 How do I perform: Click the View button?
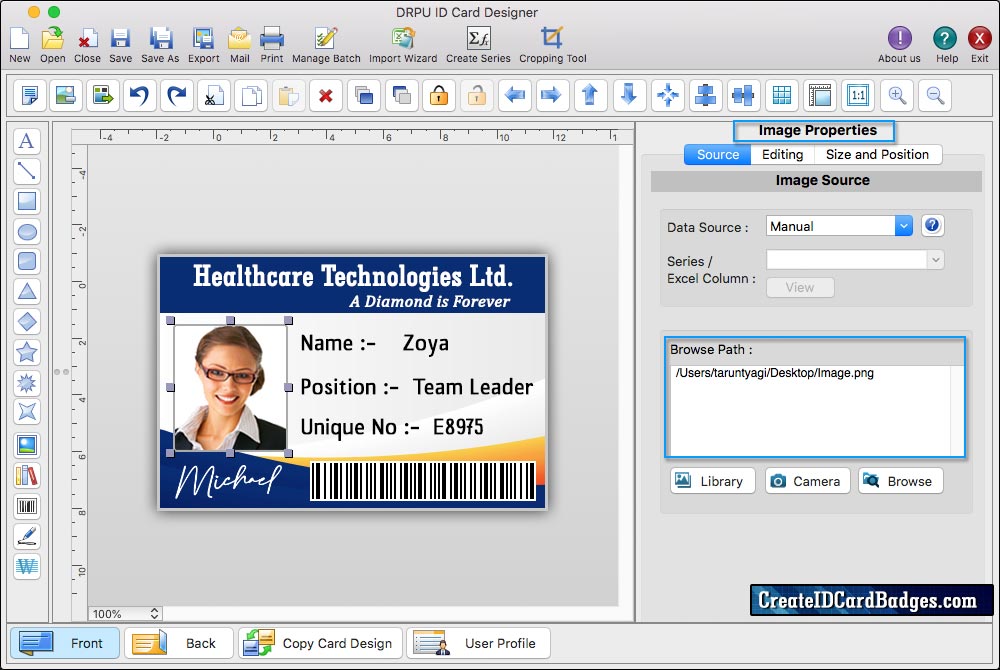coord(800,288)
